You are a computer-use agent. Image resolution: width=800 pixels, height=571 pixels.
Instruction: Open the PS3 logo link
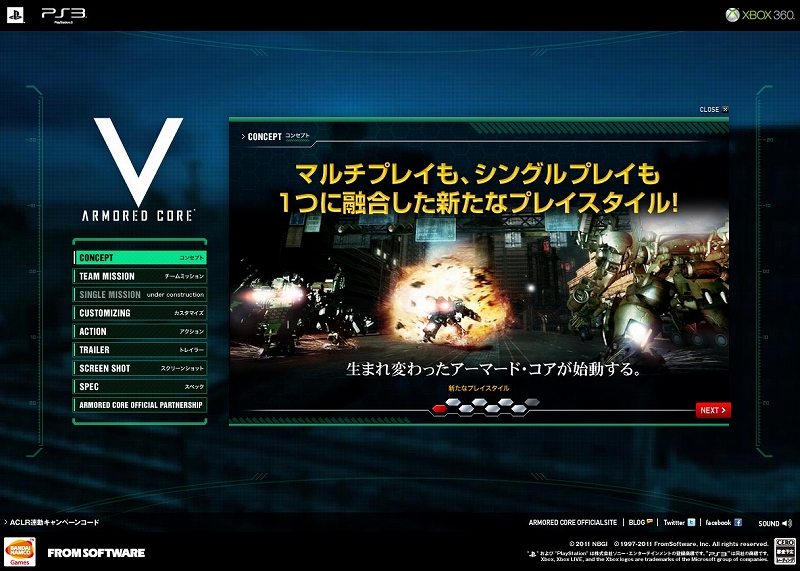63,14
